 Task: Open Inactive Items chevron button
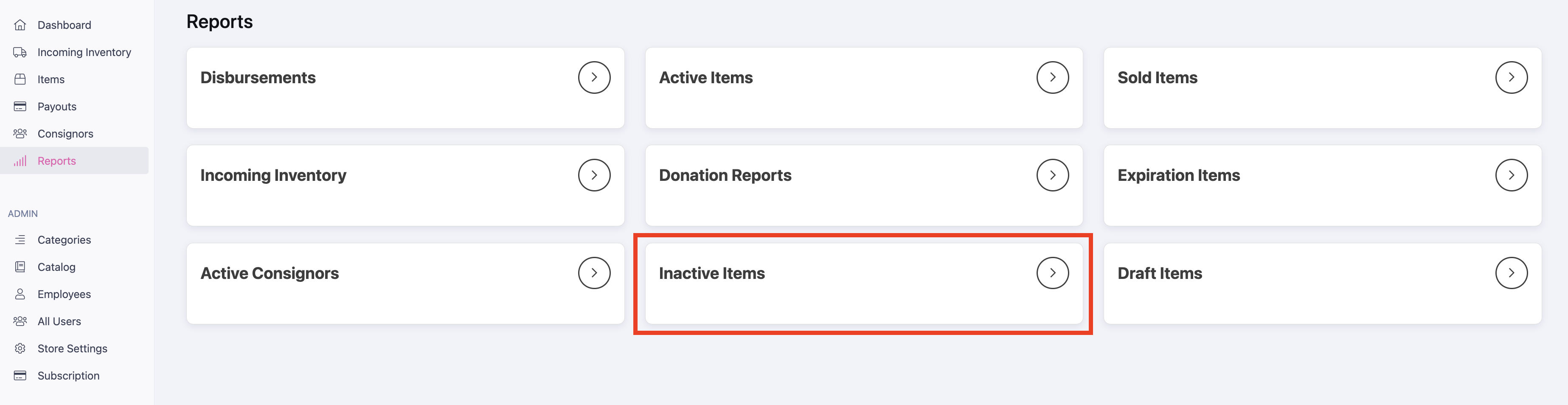(x=1052, y=273)
